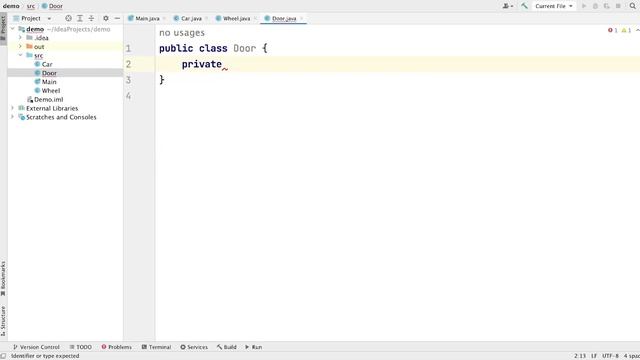Click the tool windows toggle icon in status bar corner
This screenshot has height=360, width=640.
click(3, 356)
